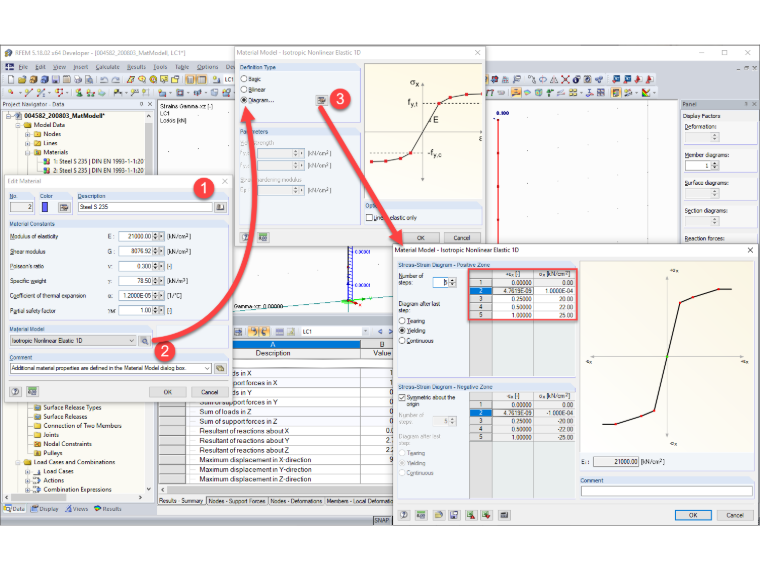Open the File menu
The width and height of the screenshot is (760, 570).
(23, 67)
